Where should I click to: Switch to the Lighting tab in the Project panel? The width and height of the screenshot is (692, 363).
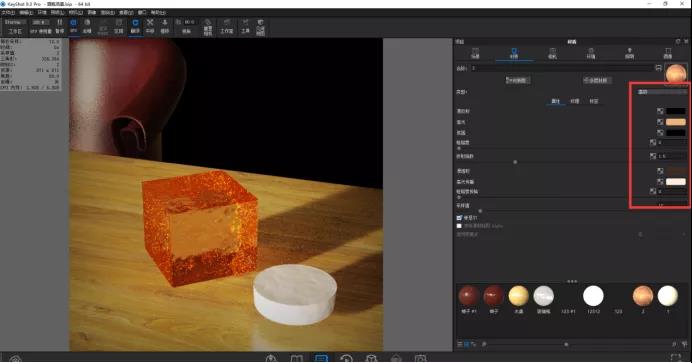(x=630, y=53)
